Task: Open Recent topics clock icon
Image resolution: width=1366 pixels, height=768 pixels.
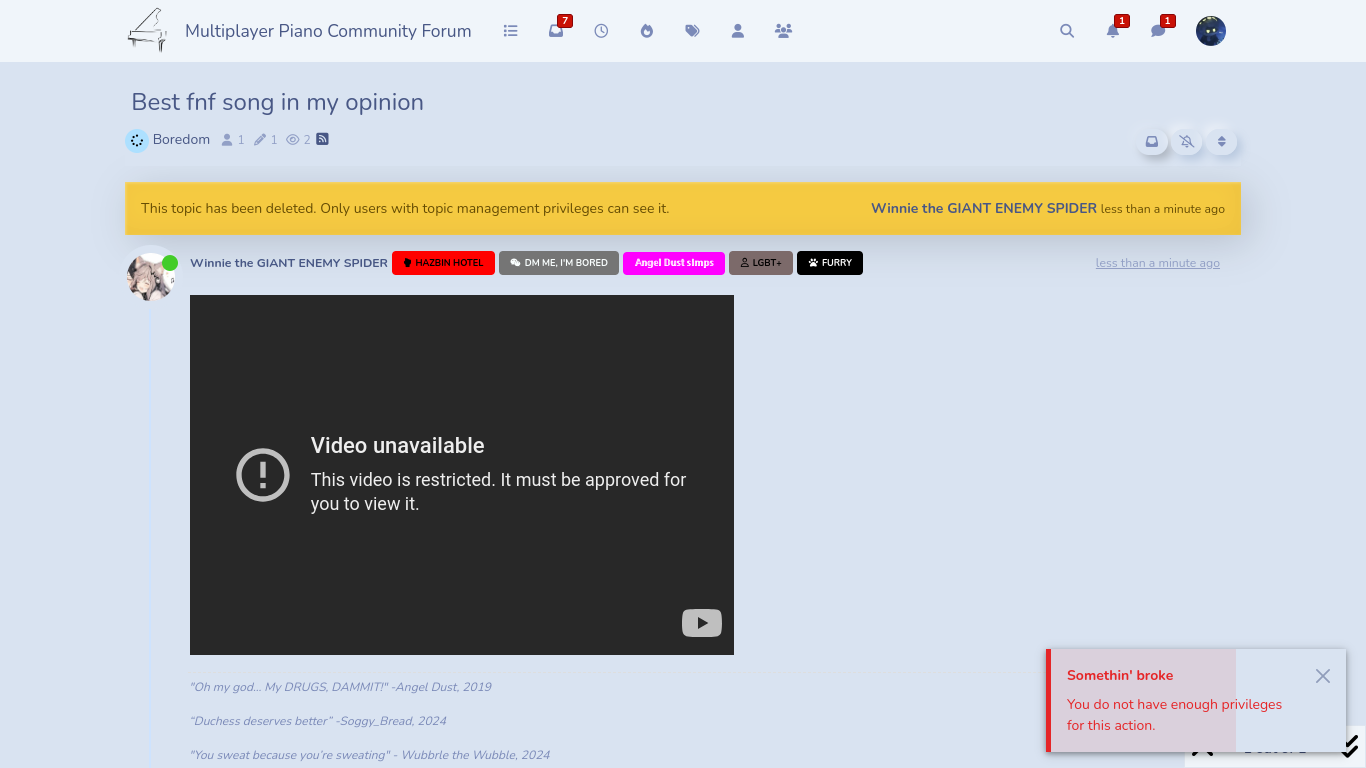Action: point(601,31)
